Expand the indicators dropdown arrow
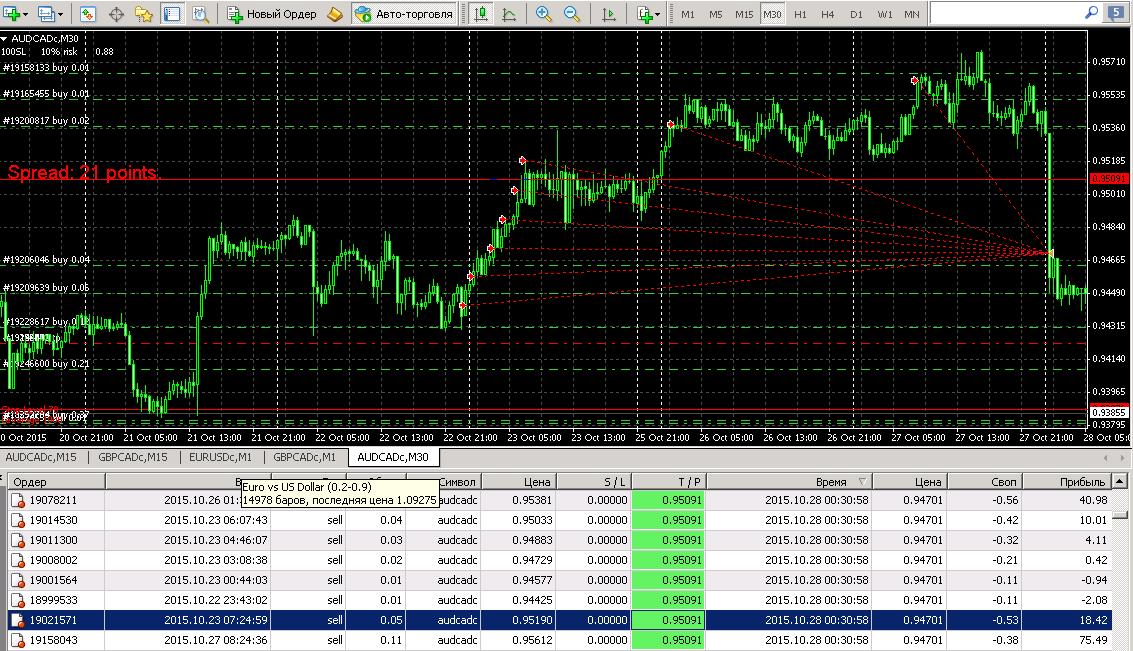 pos(658,14)
